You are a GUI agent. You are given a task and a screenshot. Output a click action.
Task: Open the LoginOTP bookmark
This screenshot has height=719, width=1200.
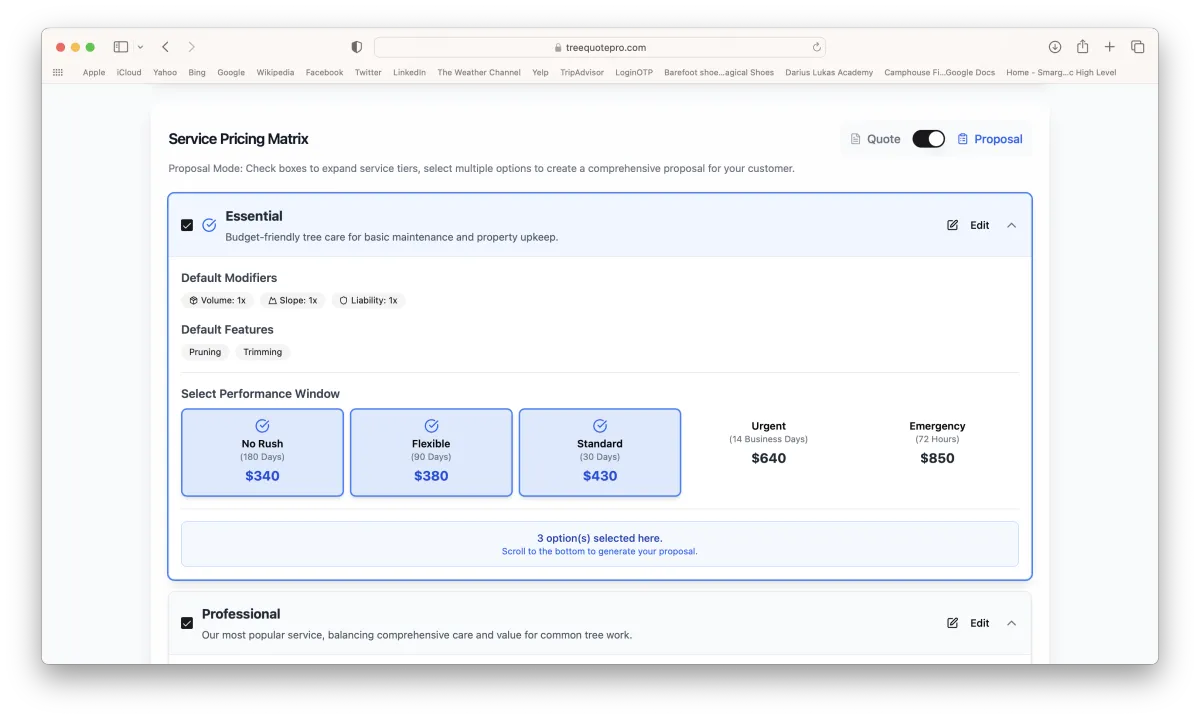pyautogui.click(x=634, y=72)
